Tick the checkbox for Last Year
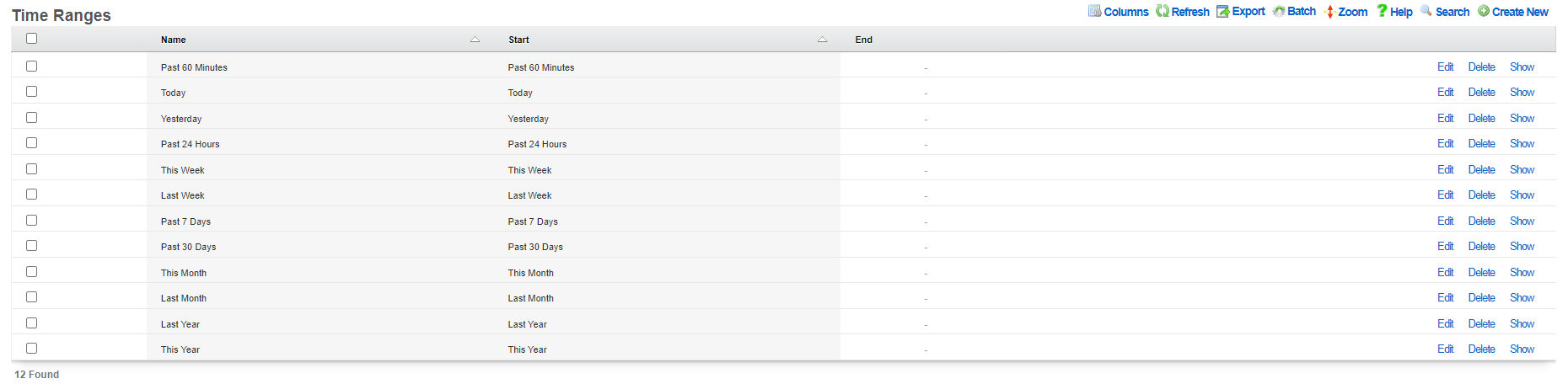This screenshot has width=1568, height=384. click(x=31, y=323)
